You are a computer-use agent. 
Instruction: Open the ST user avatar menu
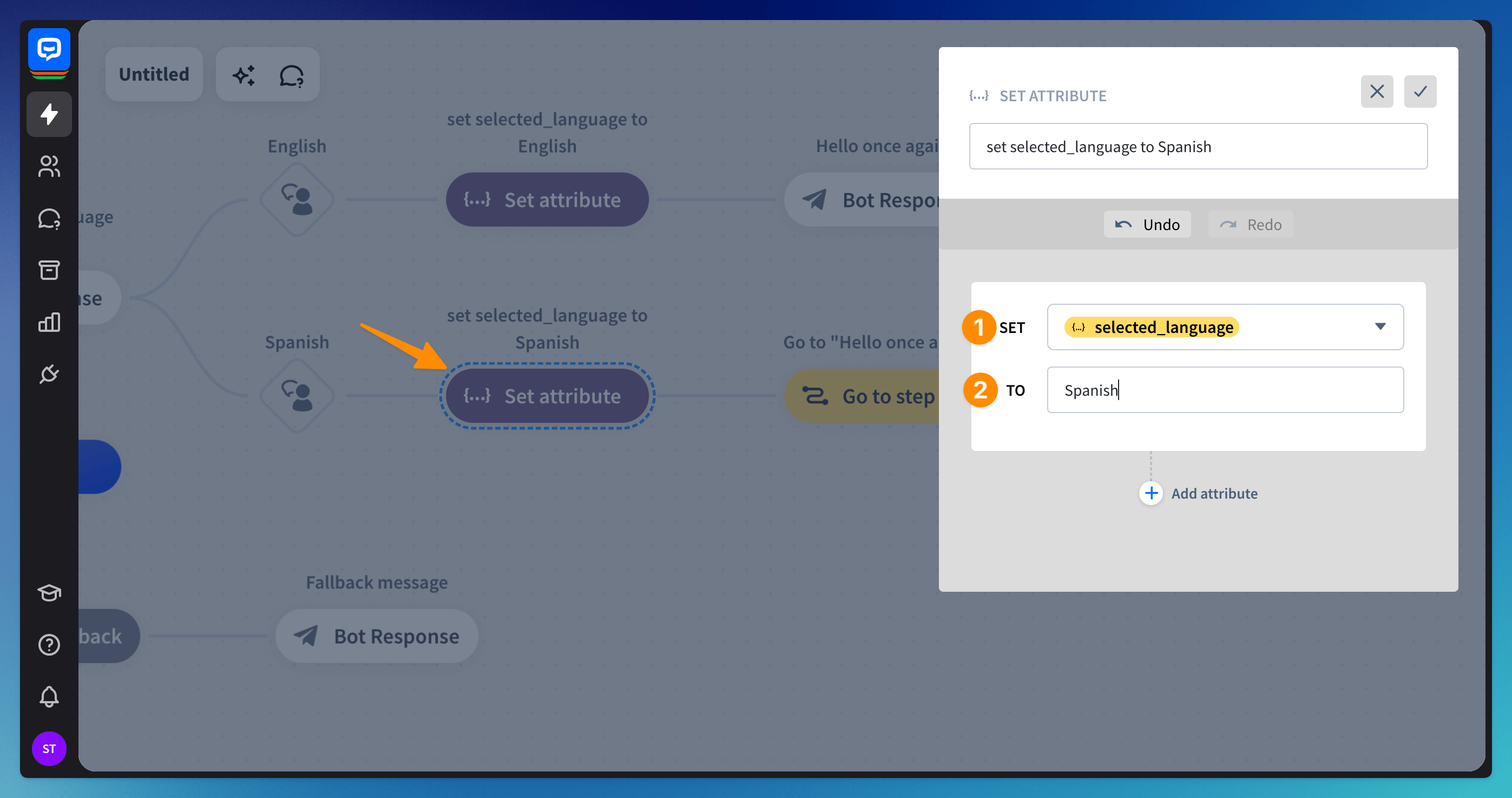click(49, 748)
